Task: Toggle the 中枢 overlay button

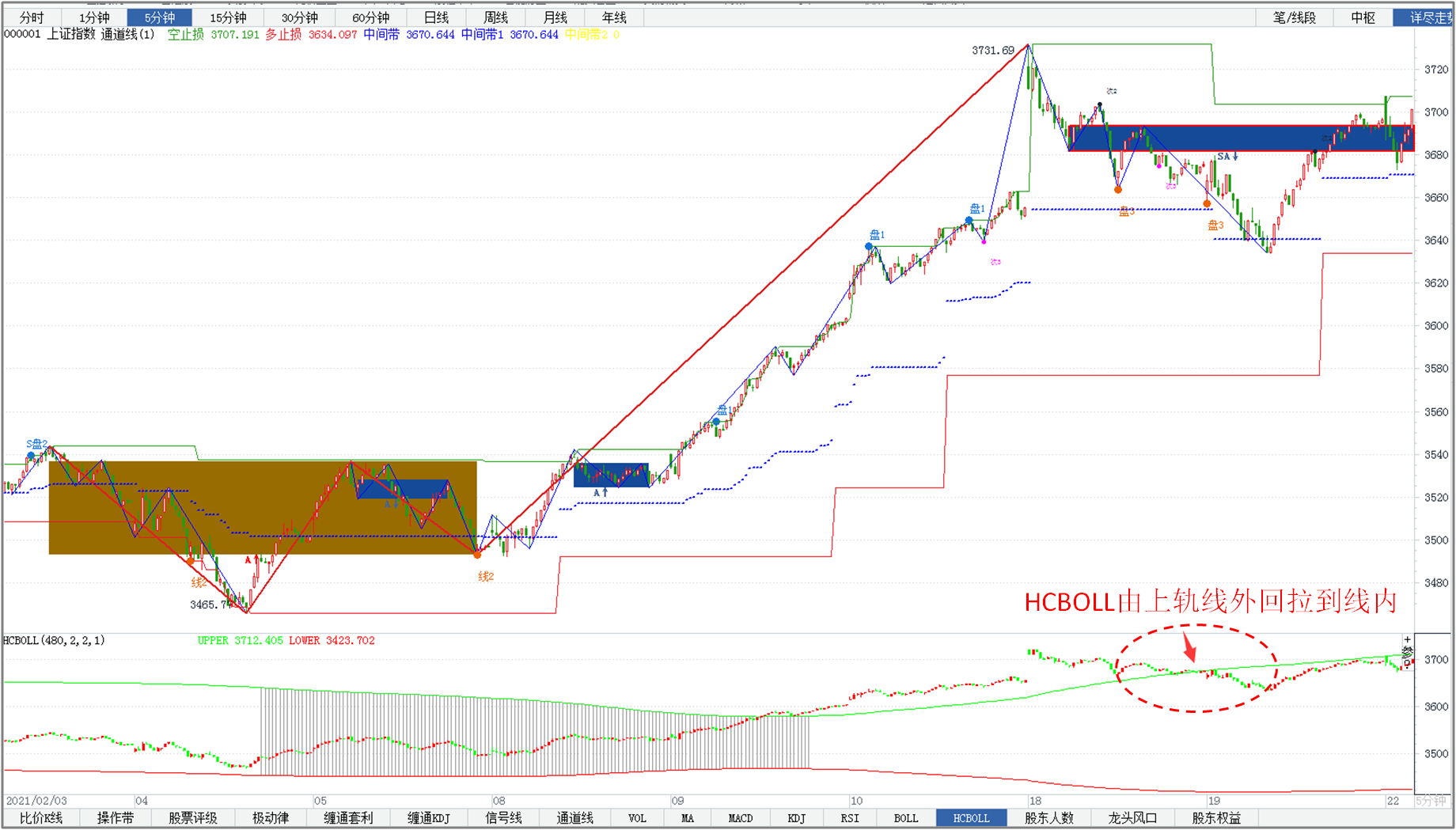Action: click(1363, 17)
